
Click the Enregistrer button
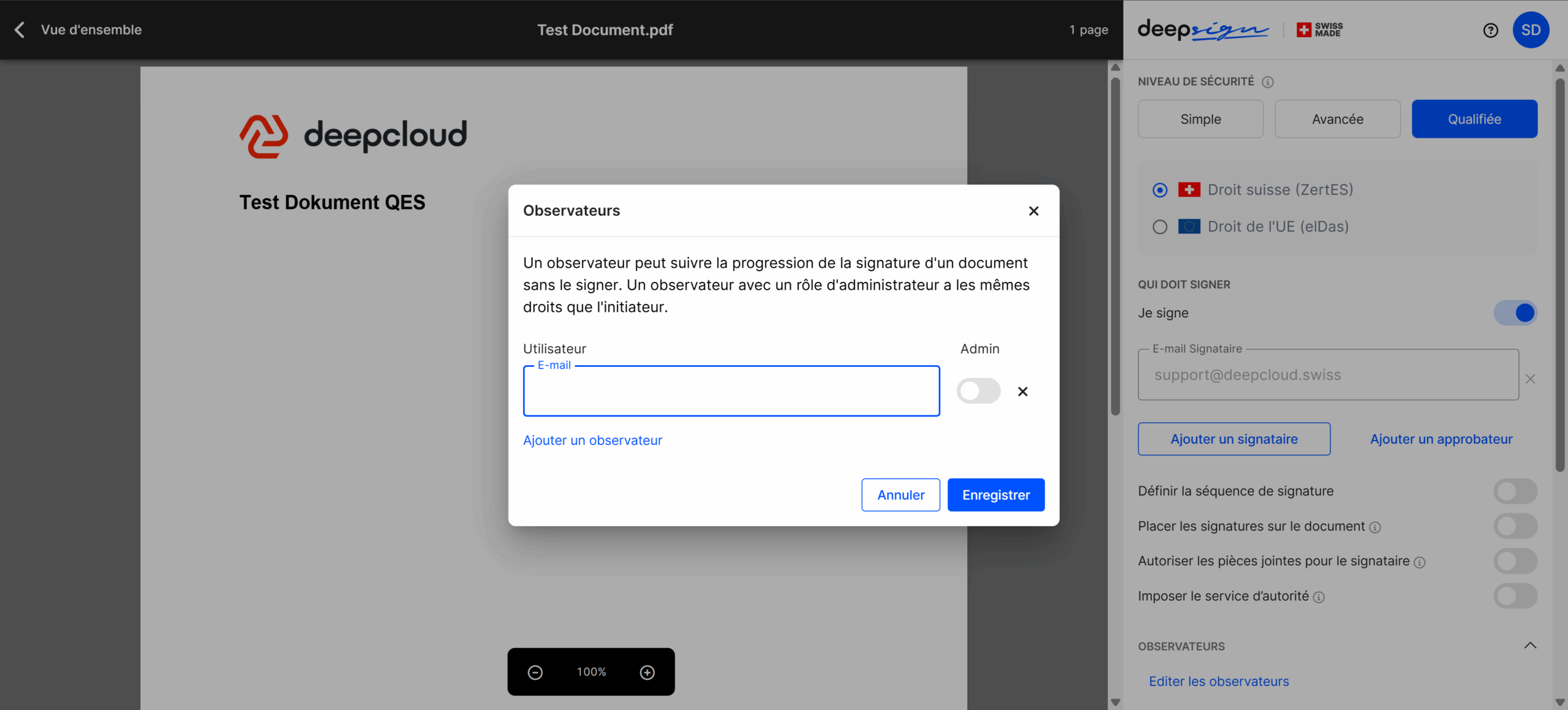click(x=995, y=495)
